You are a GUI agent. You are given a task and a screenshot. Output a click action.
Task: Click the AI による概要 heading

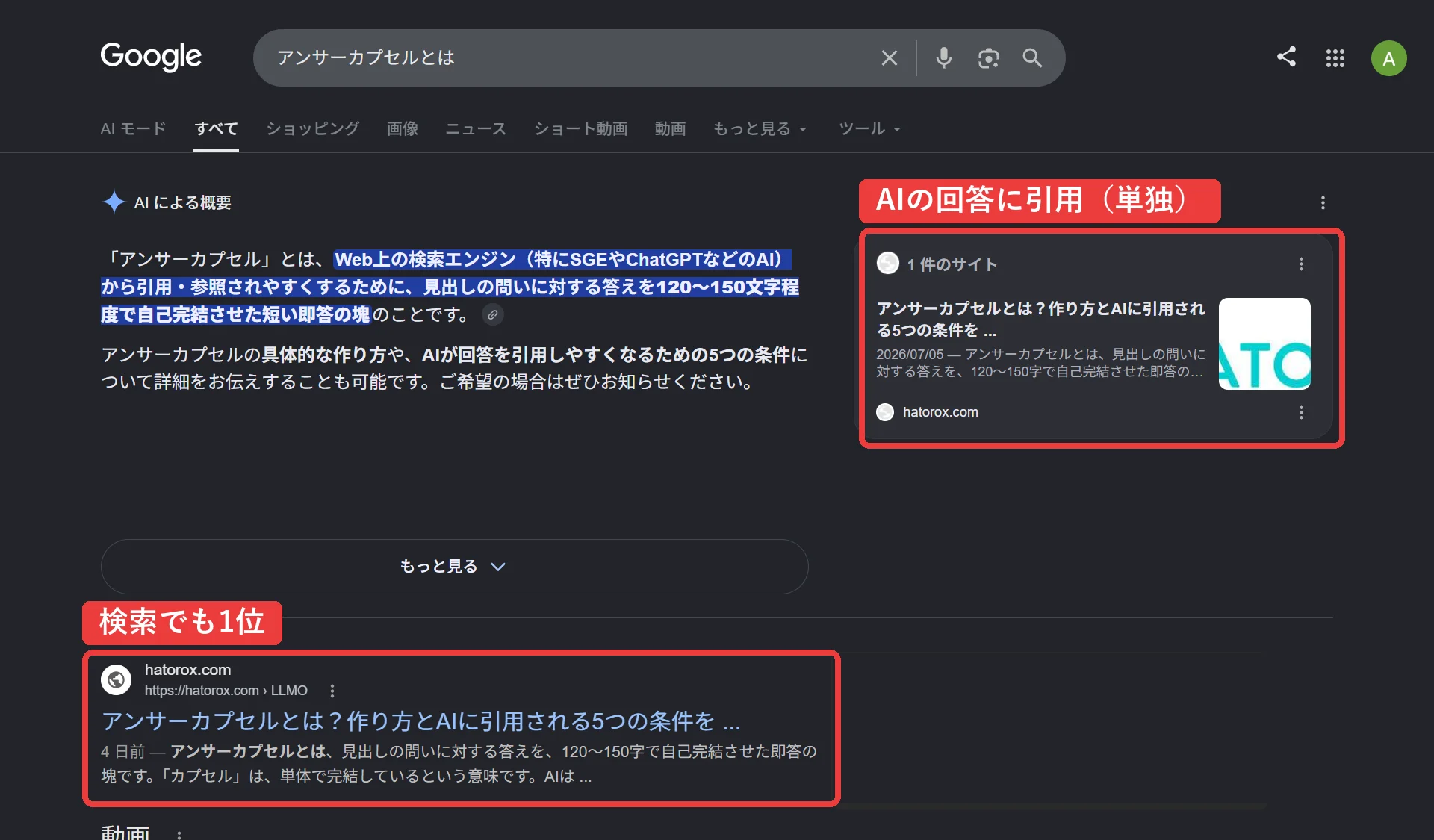click(x=182, y=202)
